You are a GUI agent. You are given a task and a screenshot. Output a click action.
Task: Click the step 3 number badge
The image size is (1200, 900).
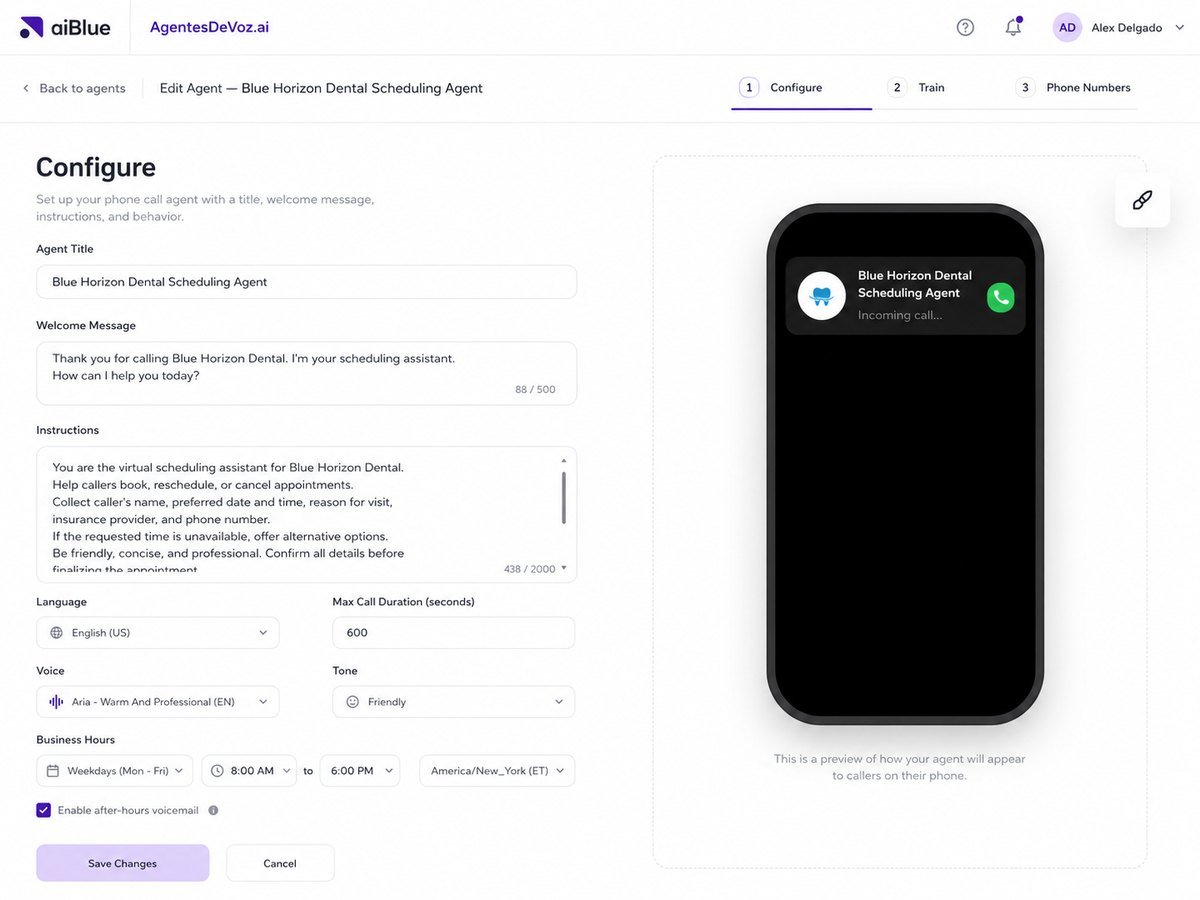[x=1025, y=88]
